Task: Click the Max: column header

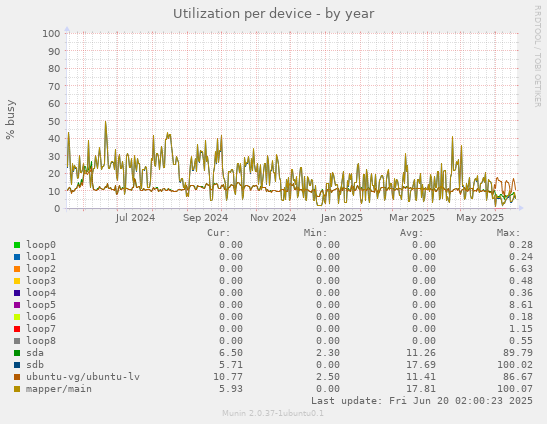Action: click(x=509, y=233)
